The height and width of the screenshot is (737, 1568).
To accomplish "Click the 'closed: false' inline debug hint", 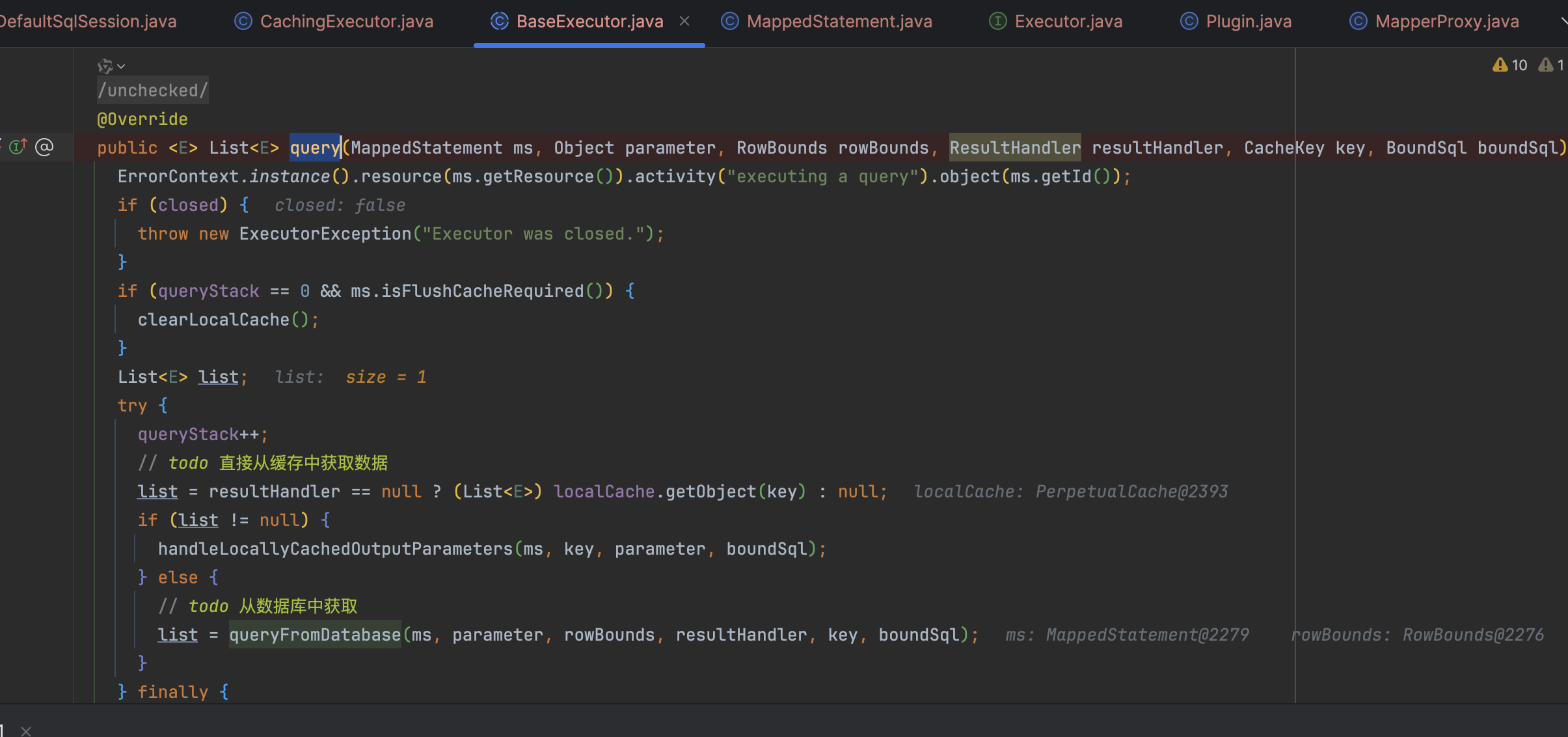I will [340, 205].
